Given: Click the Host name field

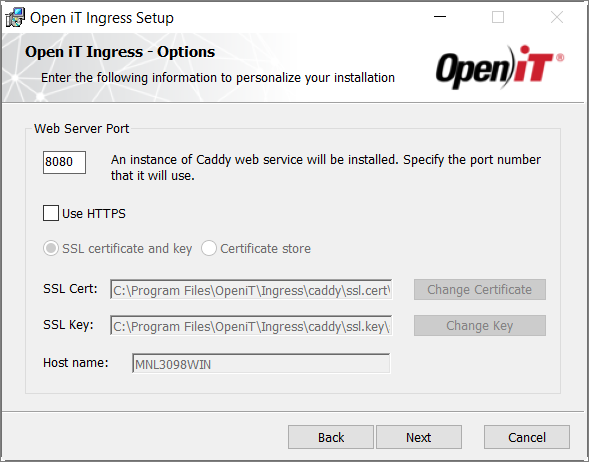Looking at the screenshot, I should click(261, 364).
